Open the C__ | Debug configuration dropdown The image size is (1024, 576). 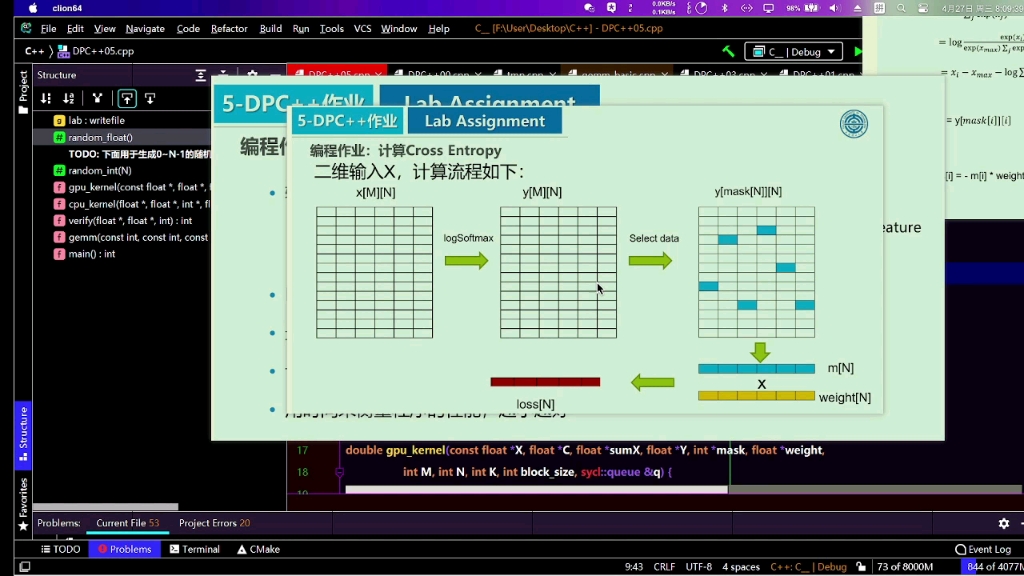793,52
